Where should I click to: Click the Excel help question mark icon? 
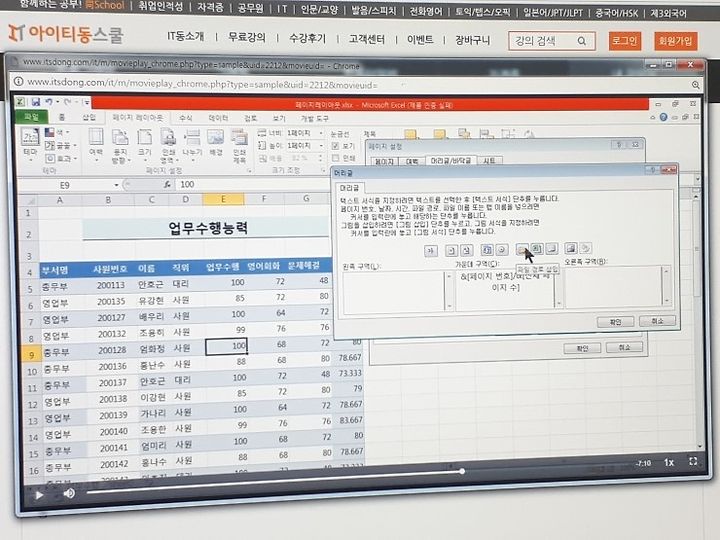click(663, 118)
